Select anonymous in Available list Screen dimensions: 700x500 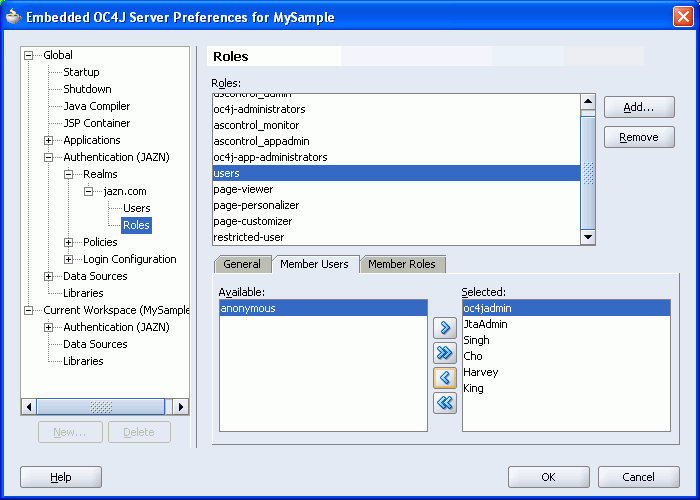pyautogui.click(x=323, y=308)
